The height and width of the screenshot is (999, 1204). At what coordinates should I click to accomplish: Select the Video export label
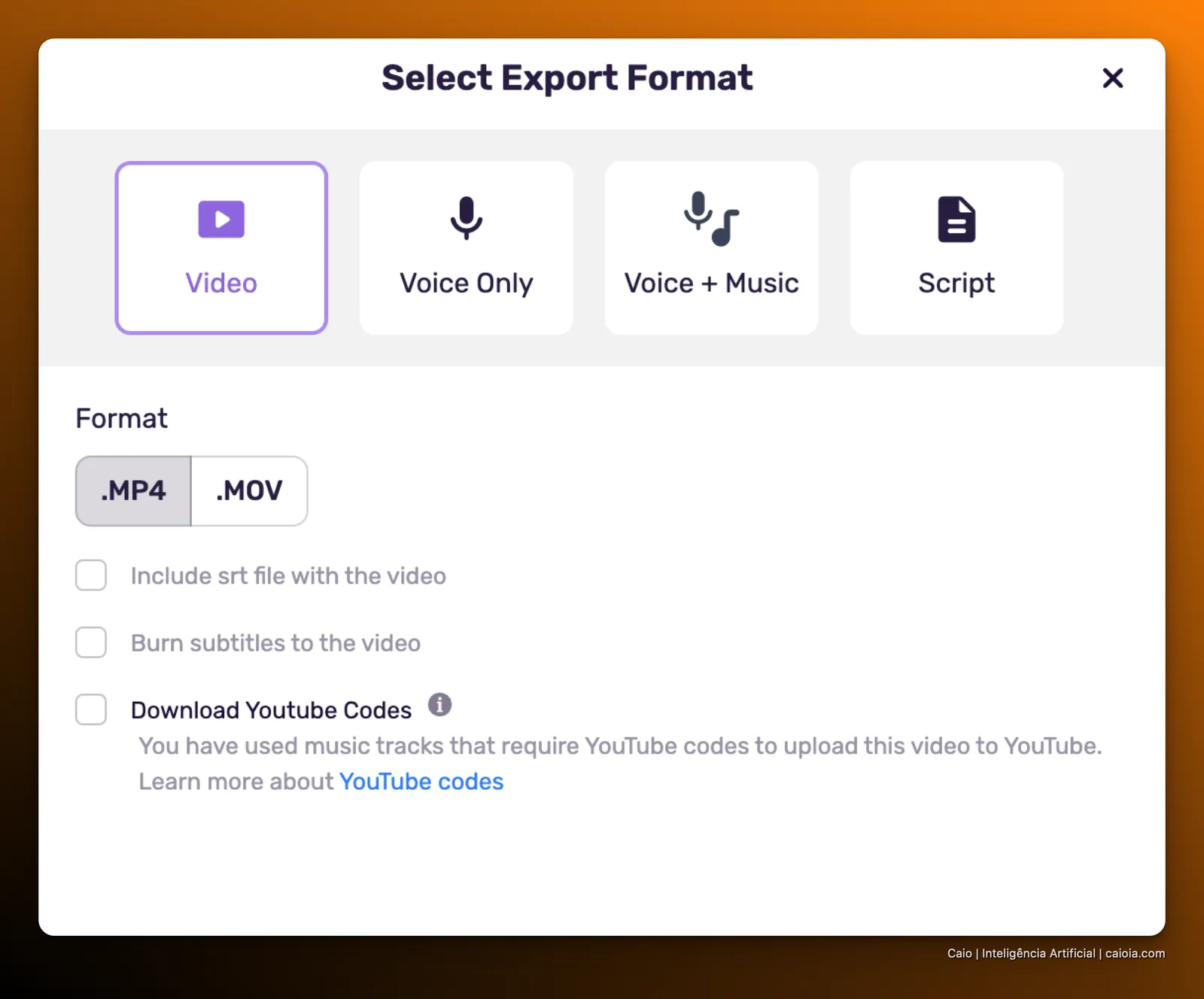tap(221, 284)
